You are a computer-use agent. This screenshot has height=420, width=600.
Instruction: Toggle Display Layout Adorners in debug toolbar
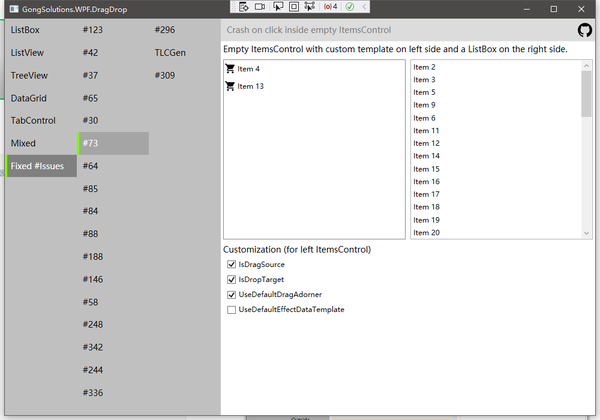tap(294, 7)
